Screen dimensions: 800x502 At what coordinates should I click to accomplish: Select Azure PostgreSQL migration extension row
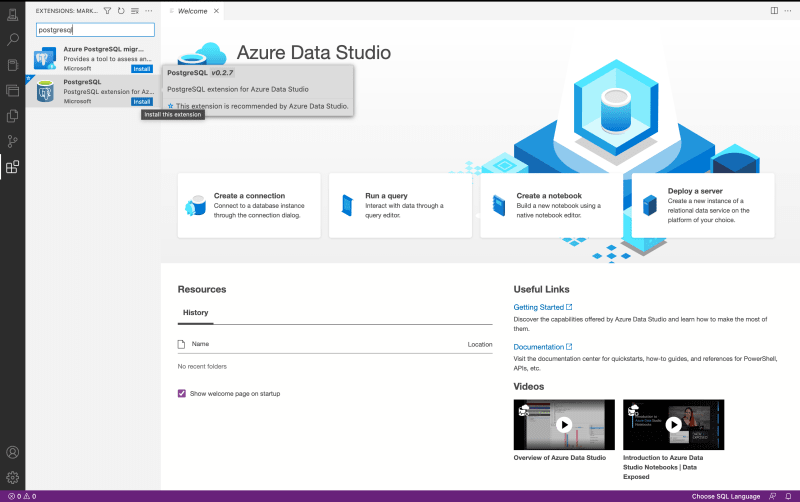(x=93, y=59)
